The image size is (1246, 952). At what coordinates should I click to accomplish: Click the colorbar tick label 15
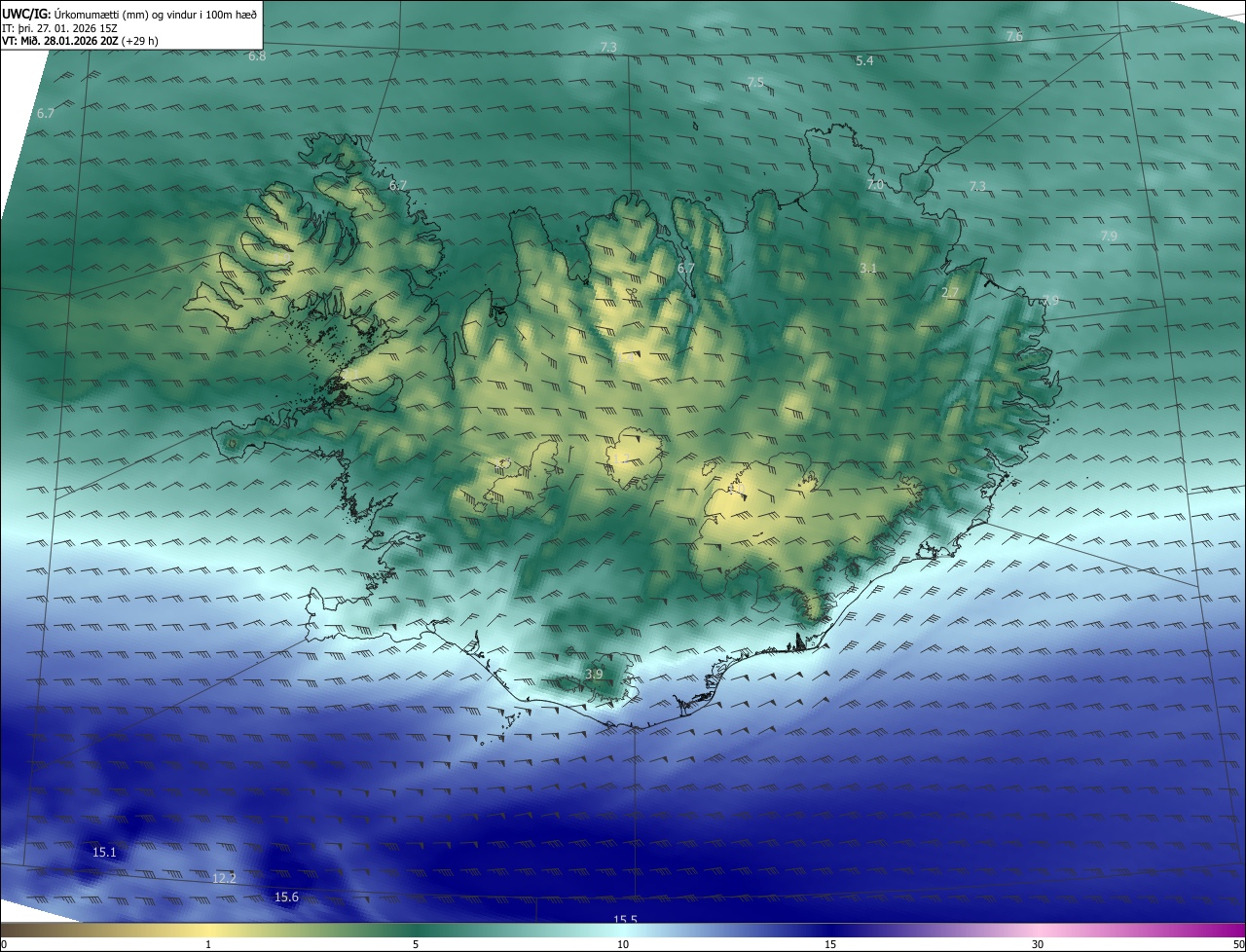point(830,944)
